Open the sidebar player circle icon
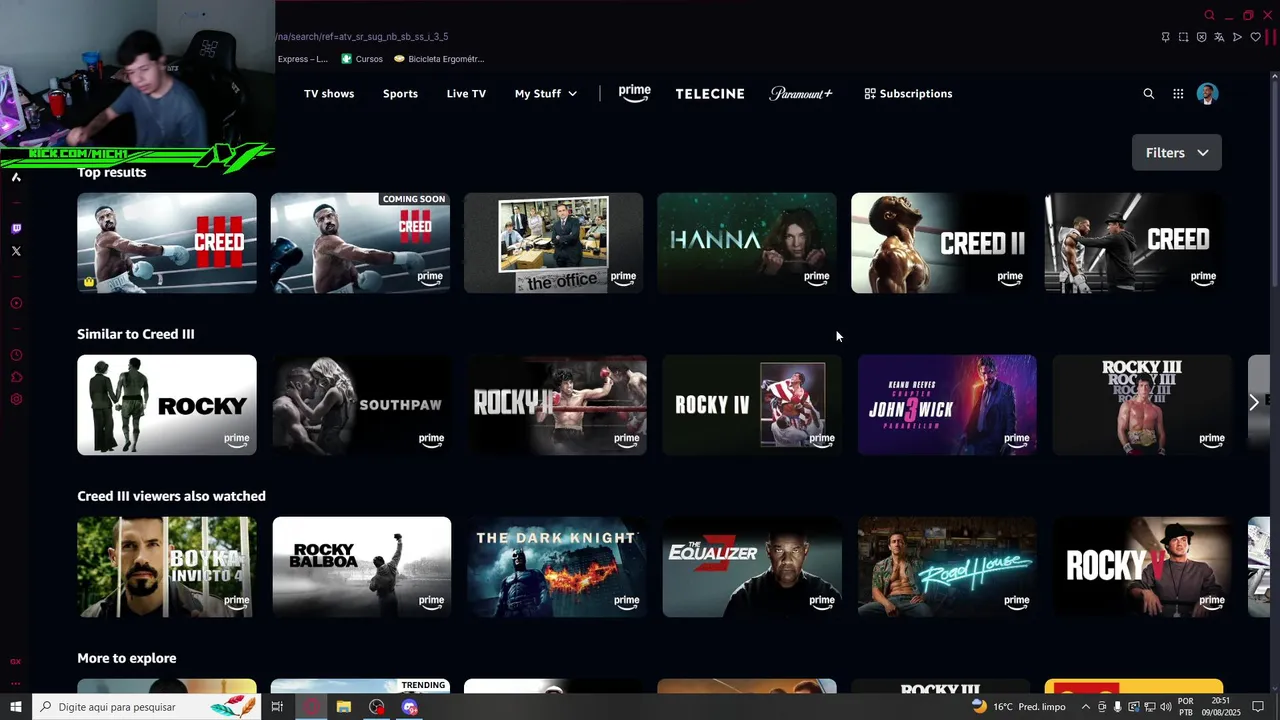1280x720 pixels. click(x=16, y=303)
